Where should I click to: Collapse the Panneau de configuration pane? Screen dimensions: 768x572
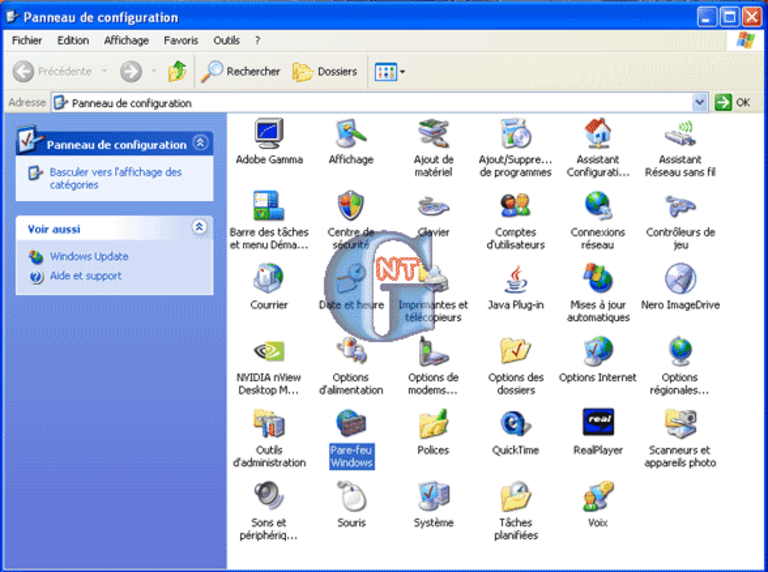click(200, 143)
